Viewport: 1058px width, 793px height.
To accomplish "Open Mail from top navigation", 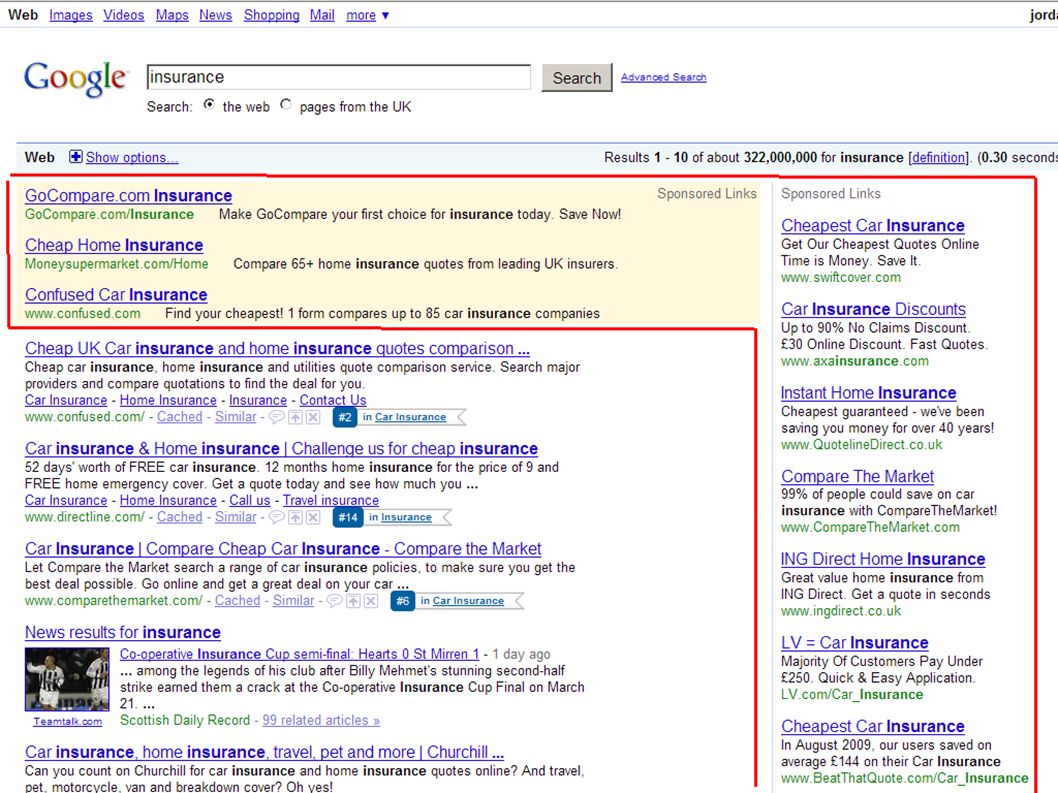I will click(322, 15).
